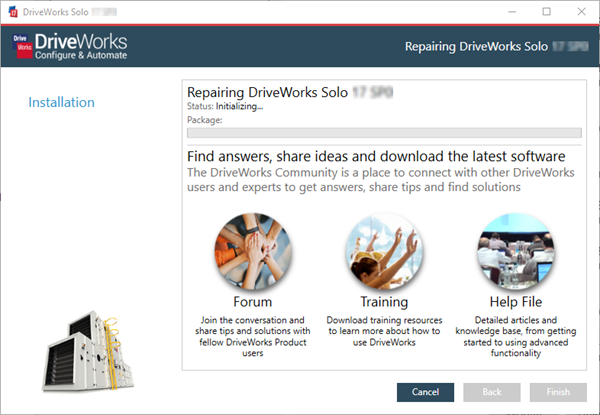This screenshot has height=415, width=600.
Task: Click the Forum heading
Action: [253, 302]
